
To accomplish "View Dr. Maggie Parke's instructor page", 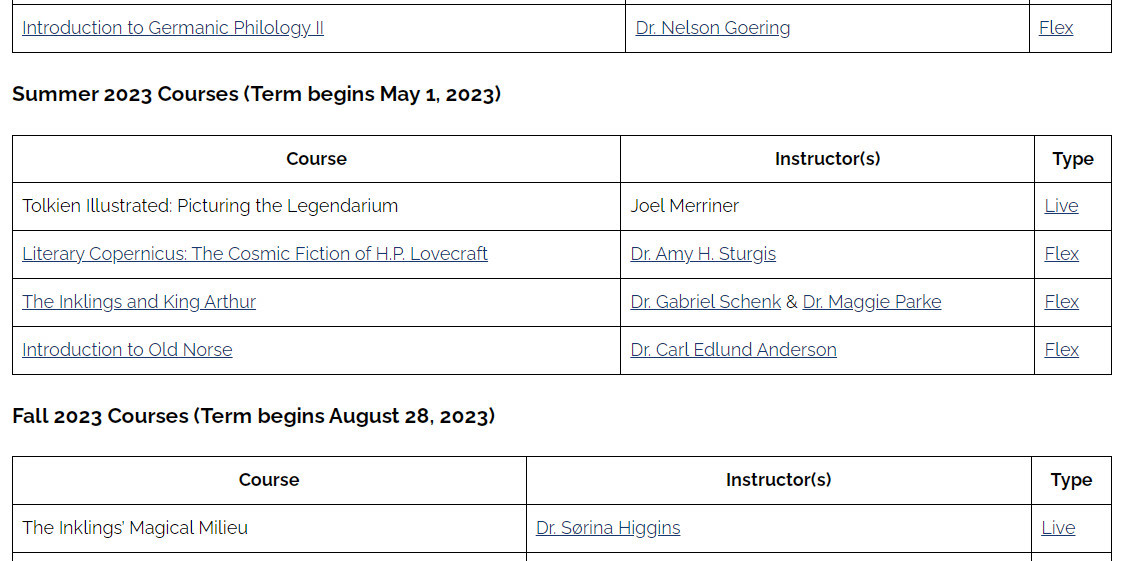I will click(x=871, y=302).
